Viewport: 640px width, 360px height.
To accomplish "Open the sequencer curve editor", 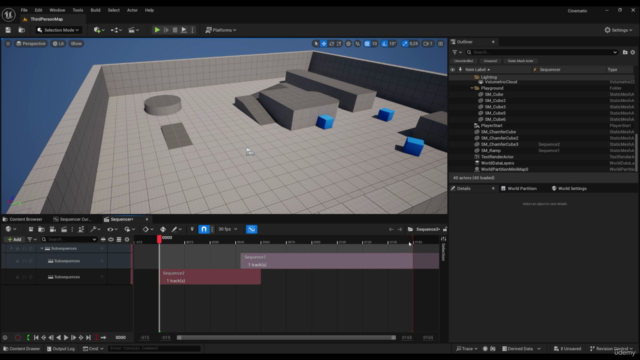I will click(x=251, y=229).
